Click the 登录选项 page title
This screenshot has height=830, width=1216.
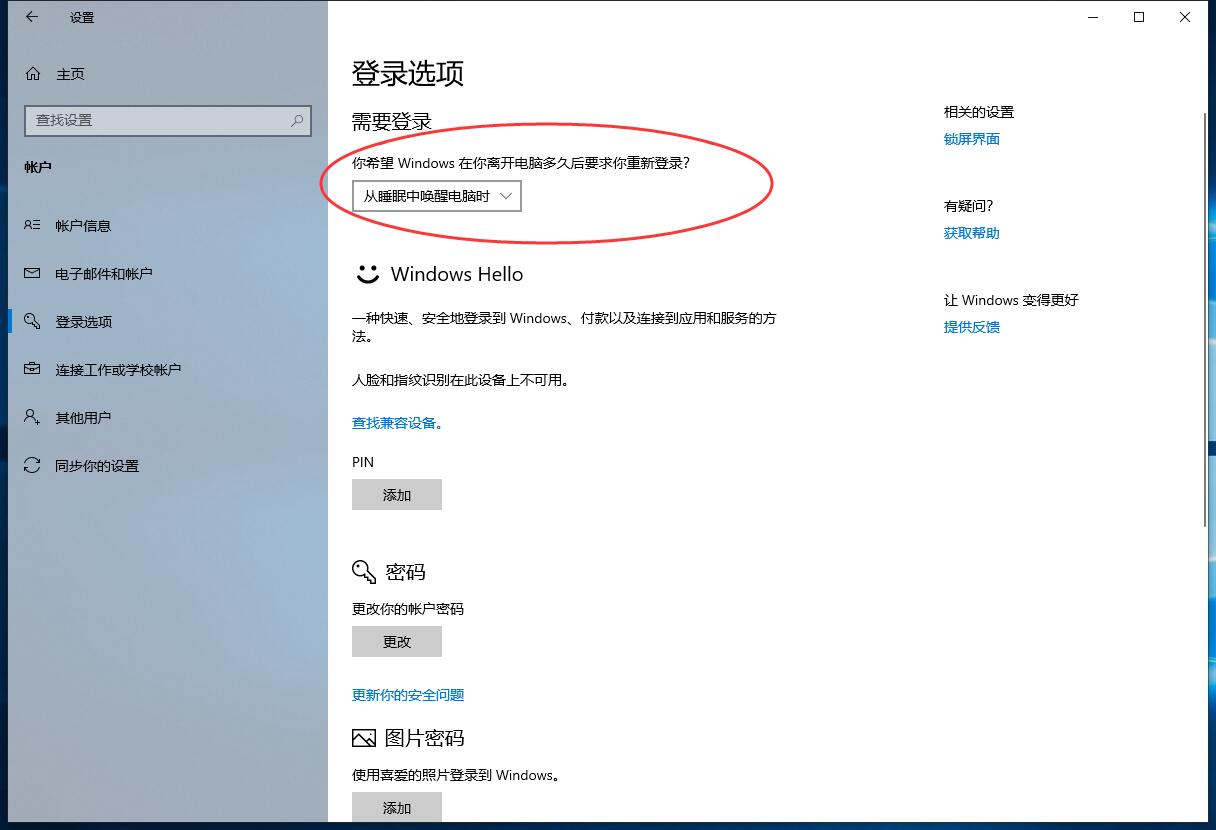pos(408,73)
